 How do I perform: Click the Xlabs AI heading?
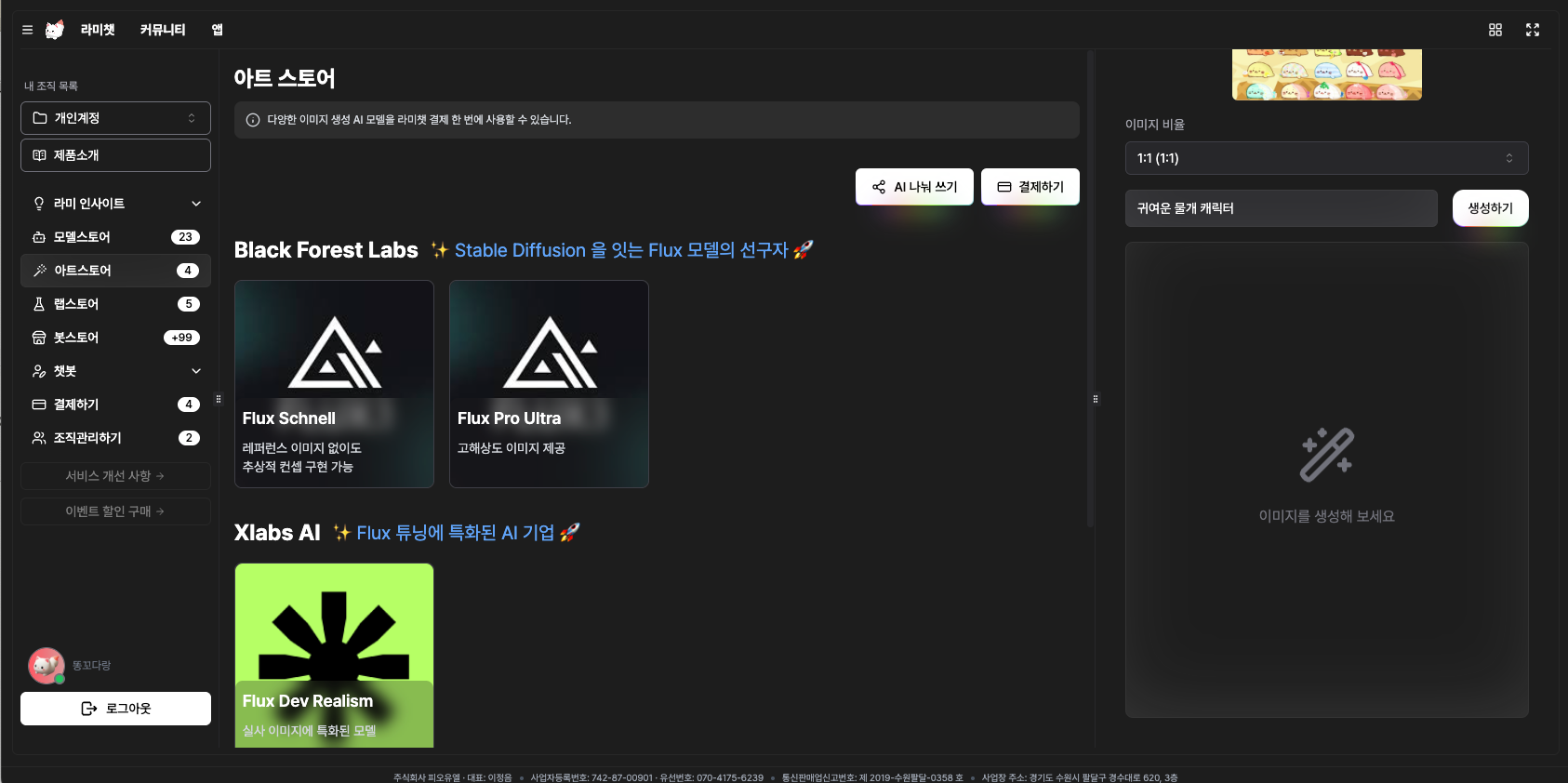click(277, 533)
